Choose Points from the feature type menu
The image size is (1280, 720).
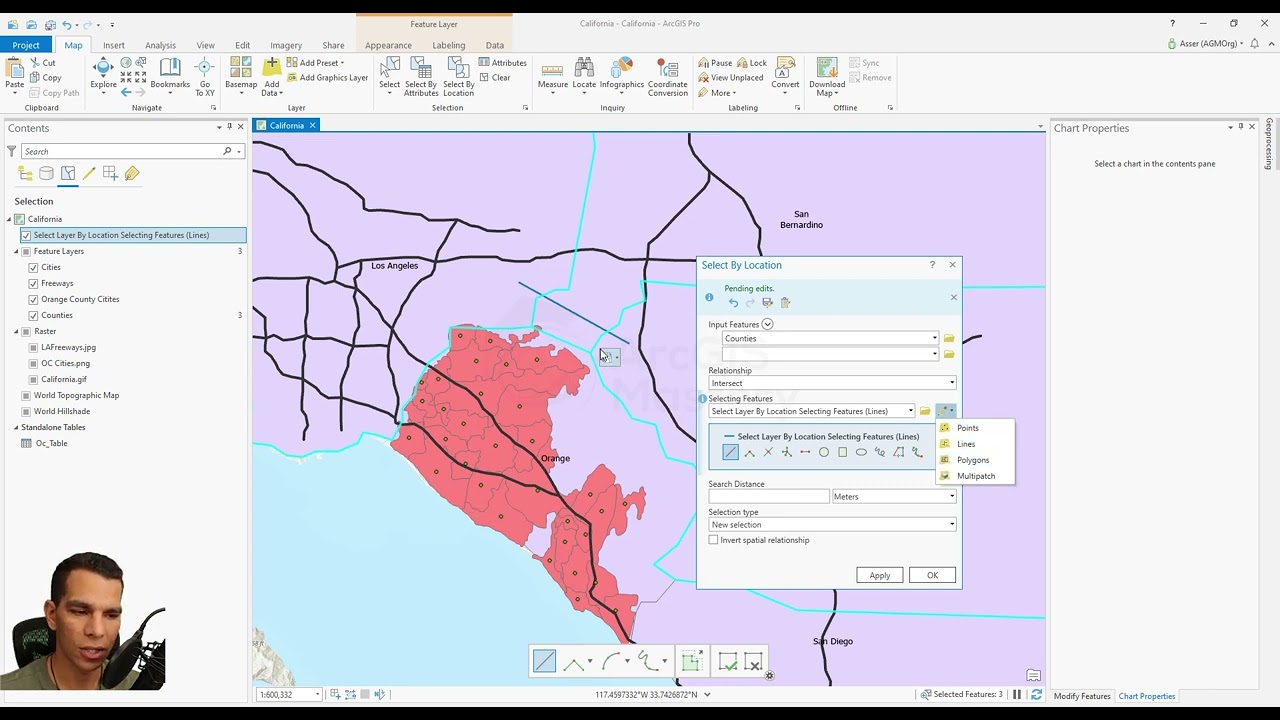coord(968,428)
